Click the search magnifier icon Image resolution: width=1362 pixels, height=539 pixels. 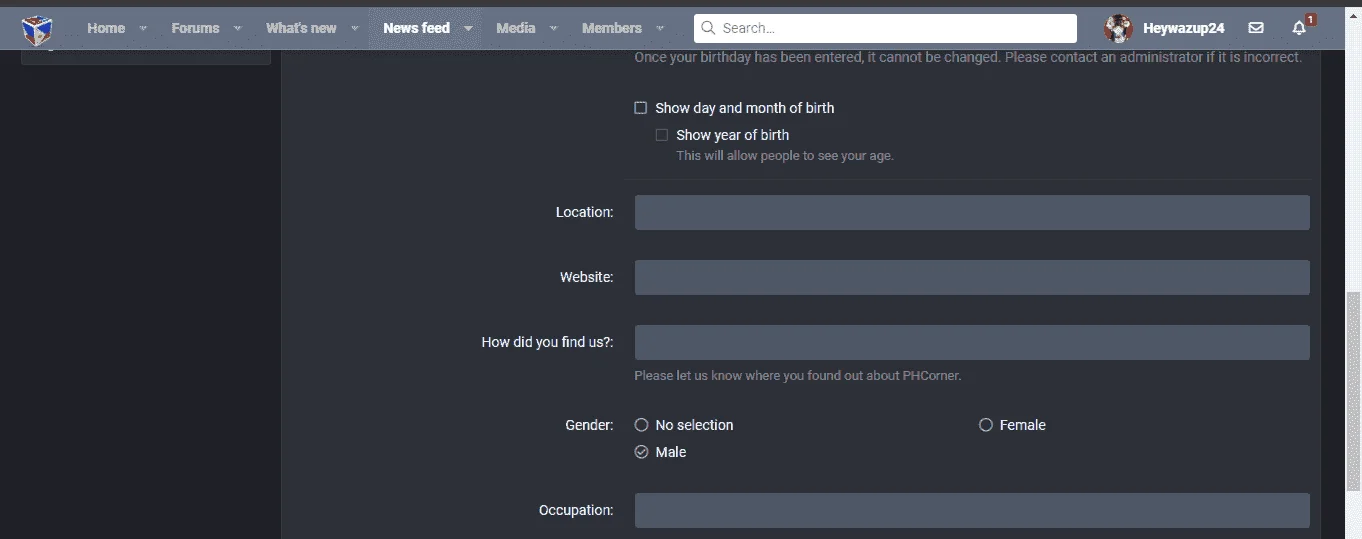tap(708, 28)
